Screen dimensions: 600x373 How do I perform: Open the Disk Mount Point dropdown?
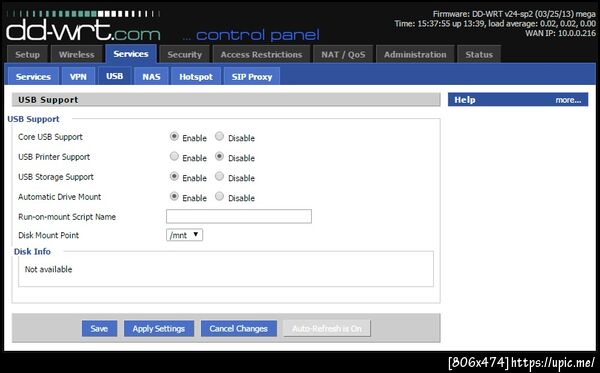pyautogui.click(x=184, y=235)
